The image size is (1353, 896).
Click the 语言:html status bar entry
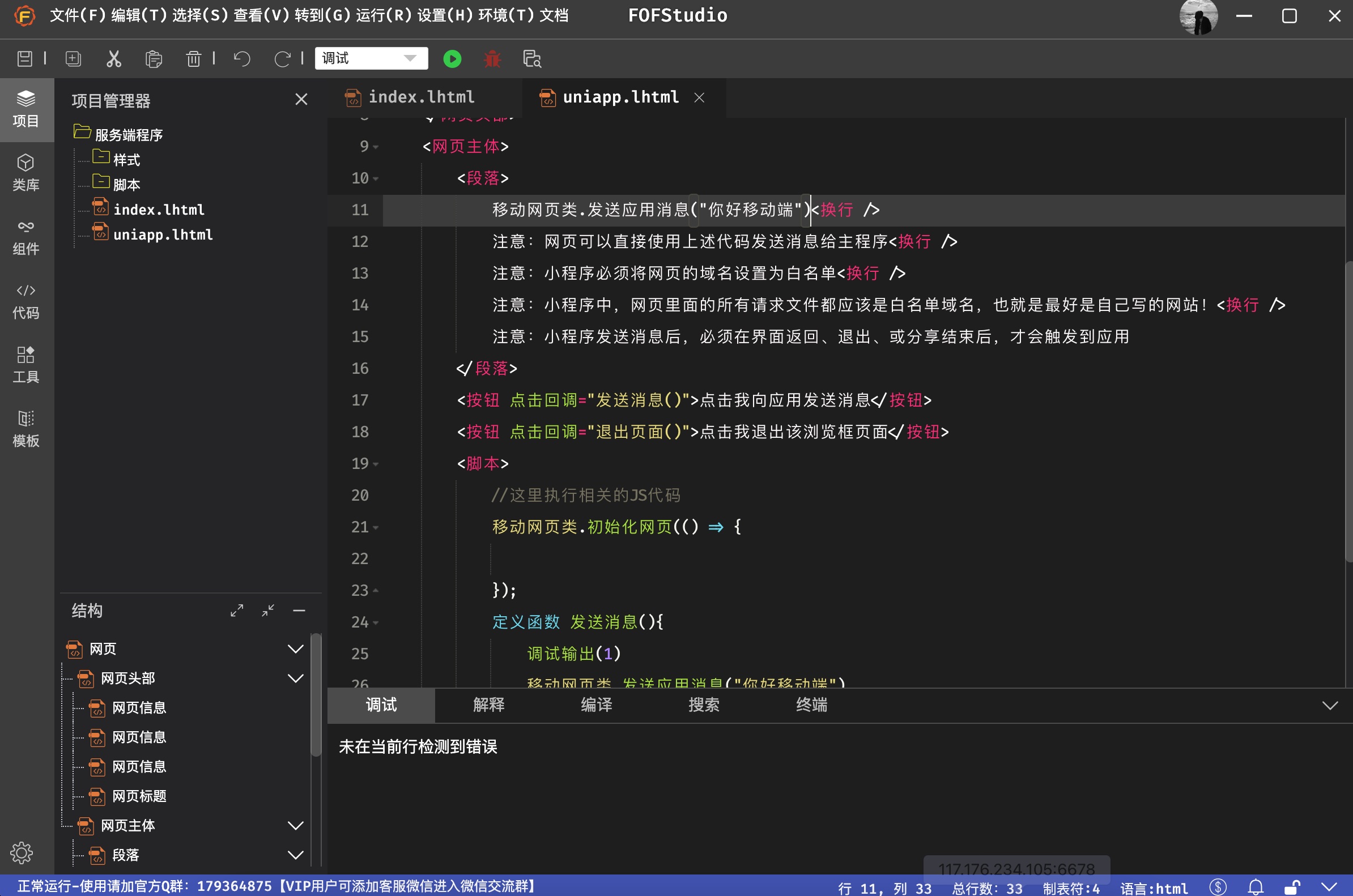[1154, 888]
